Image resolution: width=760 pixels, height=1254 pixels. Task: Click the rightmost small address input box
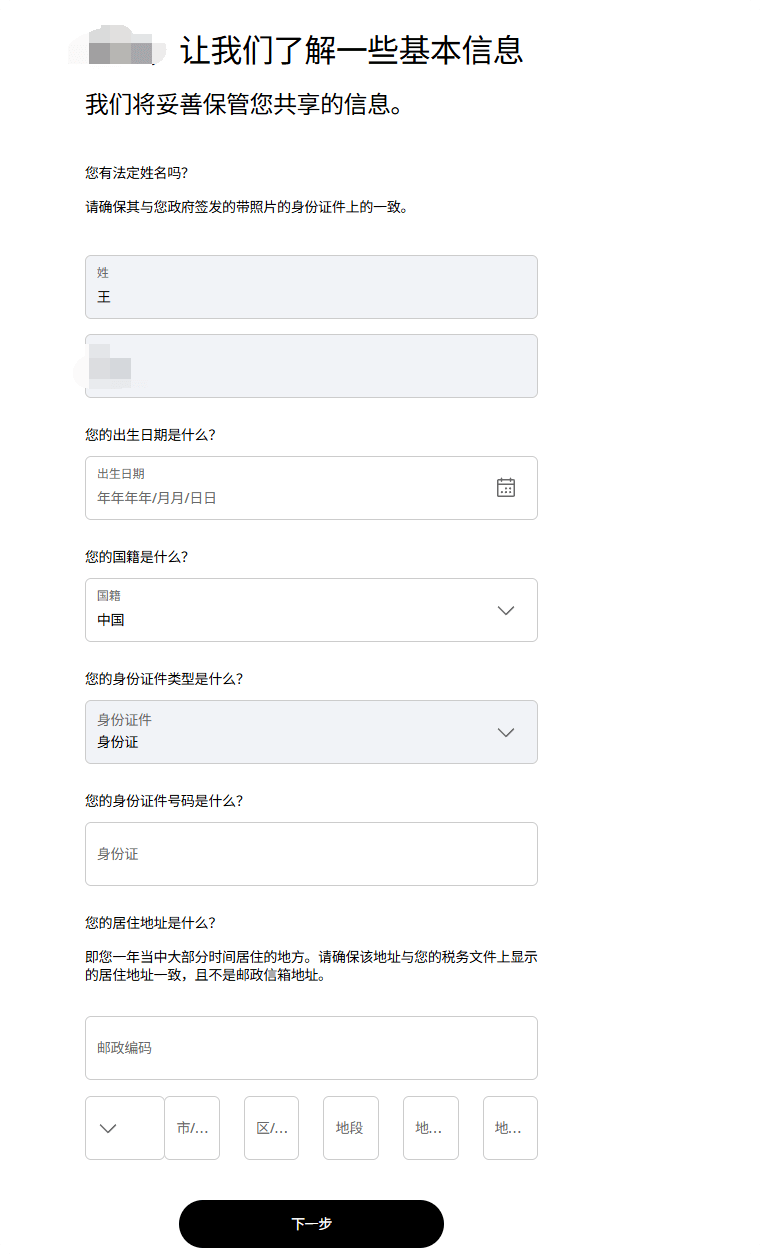(510, 1128)
